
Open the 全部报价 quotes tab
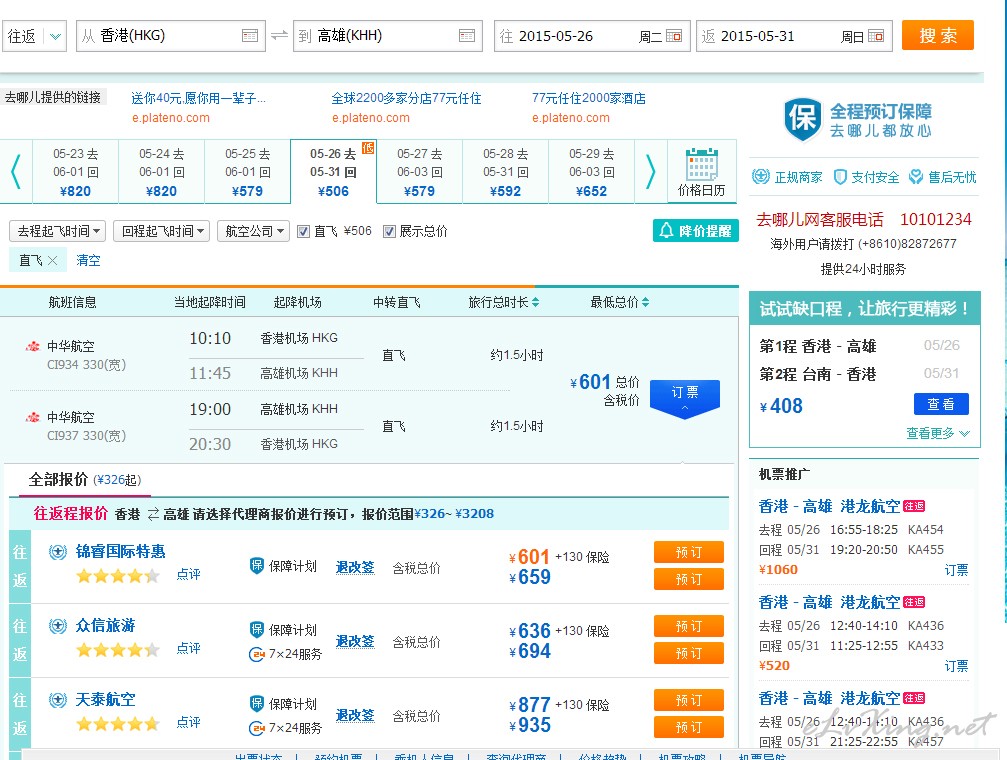85,480
